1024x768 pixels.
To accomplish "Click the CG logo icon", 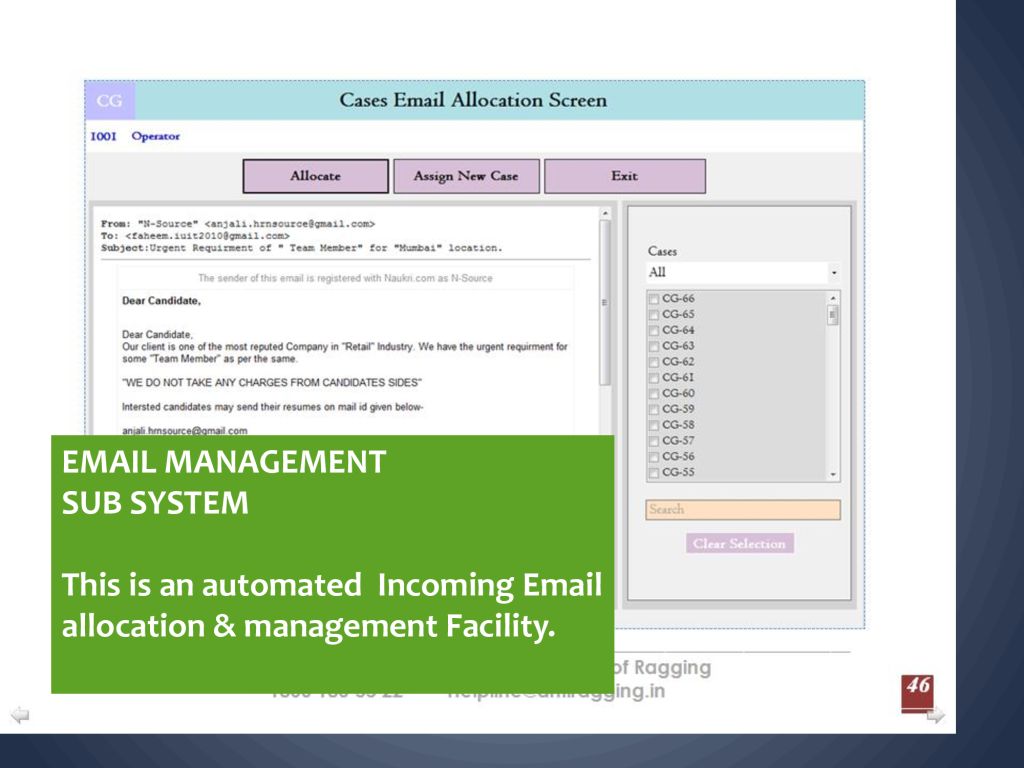I will (110, 101).
